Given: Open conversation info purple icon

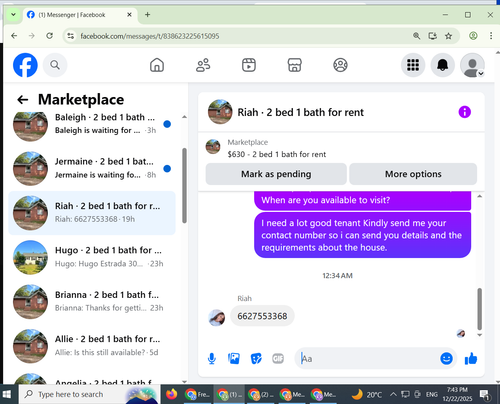Looking at the screenshot, I should pyautogui.click(x=465, y=112).
